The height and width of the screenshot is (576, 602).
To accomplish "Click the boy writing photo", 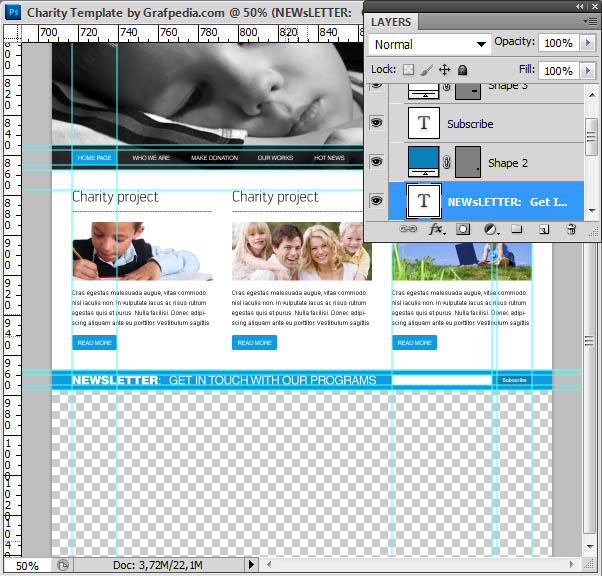I will click(142, 251).
